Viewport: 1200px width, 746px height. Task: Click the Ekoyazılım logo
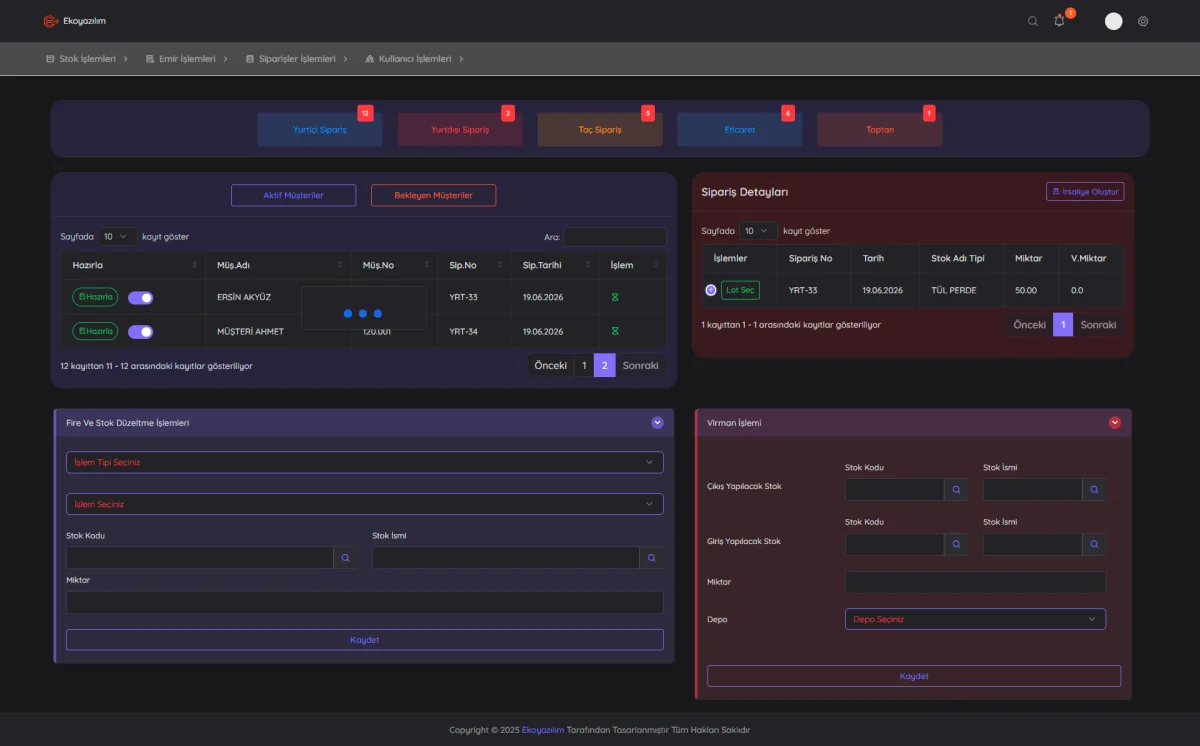point(75,21)
